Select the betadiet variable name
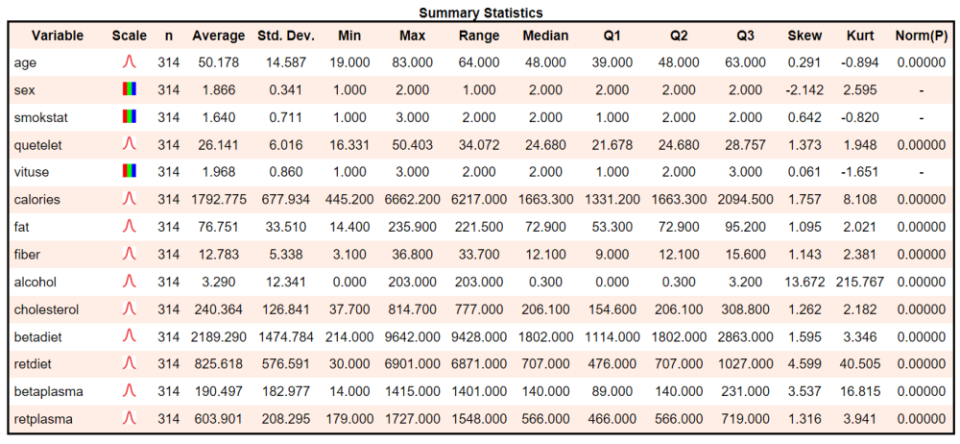Viewport: 960px width, 444px height. pyautogui.click(x=37, y=336)
